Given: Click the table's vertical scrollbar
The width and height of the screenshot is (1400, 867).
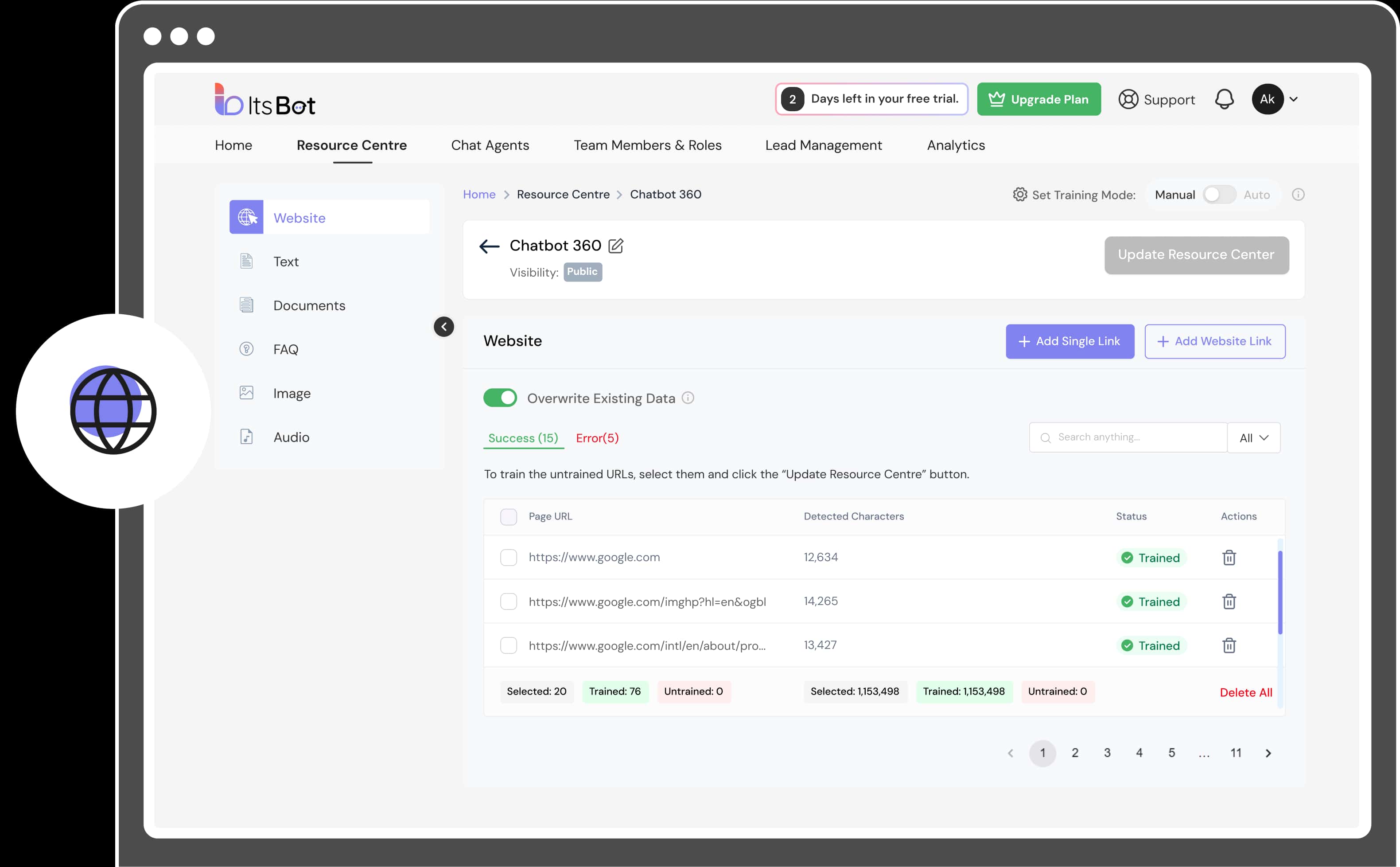Looking at the screenshot, I should 1279,592.
